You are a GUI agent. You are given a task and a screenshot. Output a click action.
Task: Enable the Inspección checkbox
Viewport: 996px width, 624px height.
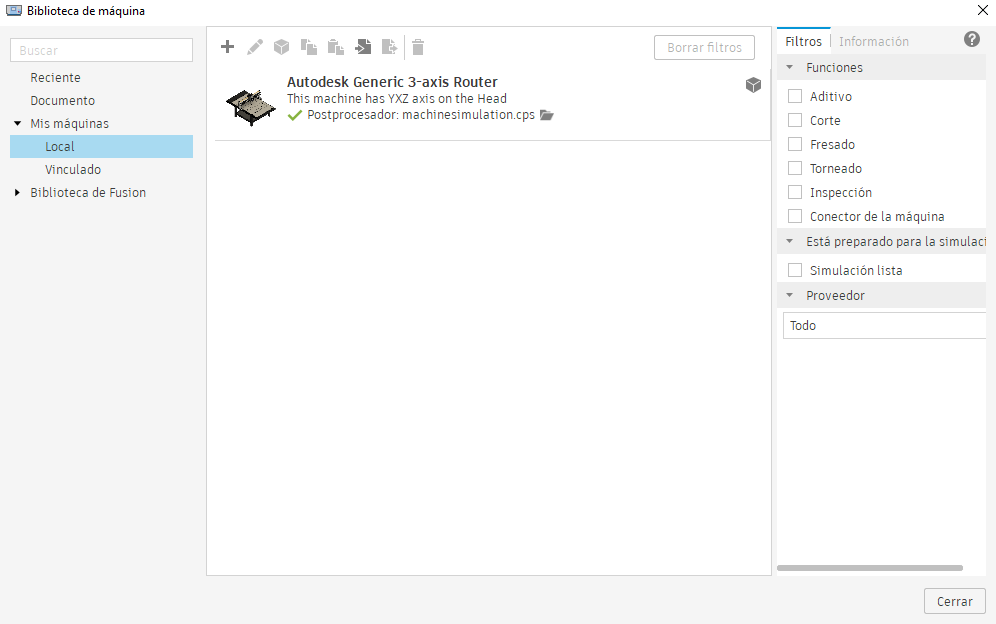click(795, 192)
